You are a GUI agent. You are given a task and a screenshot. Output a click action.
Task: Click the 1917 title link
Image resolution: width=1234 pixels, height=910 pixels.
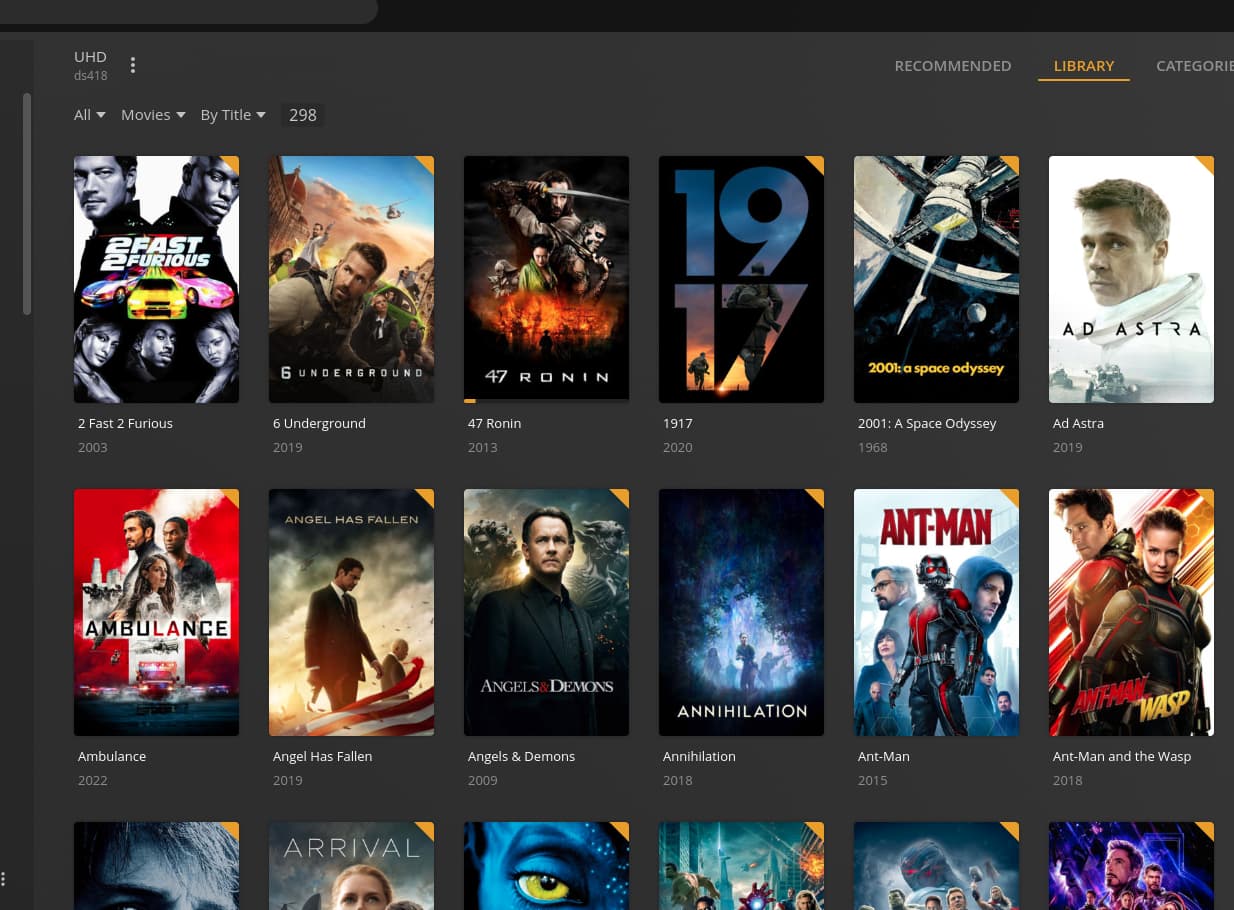tap(677, 423)
